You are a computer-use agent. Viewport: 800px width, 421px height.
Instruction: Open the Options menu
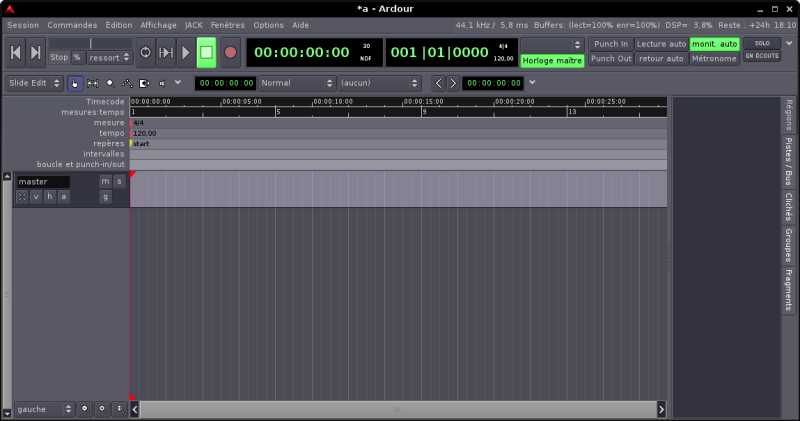(x=268, y=25)
